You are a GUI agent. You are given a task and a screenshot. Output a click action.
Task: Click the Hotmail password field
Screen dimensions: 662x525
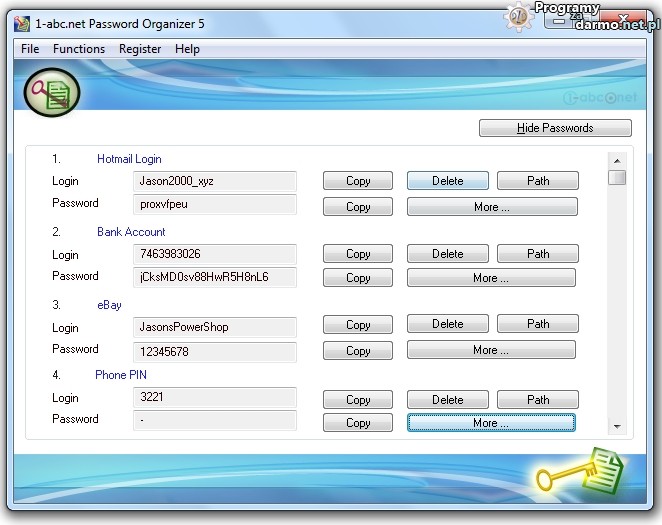click(x=215, y=205)
